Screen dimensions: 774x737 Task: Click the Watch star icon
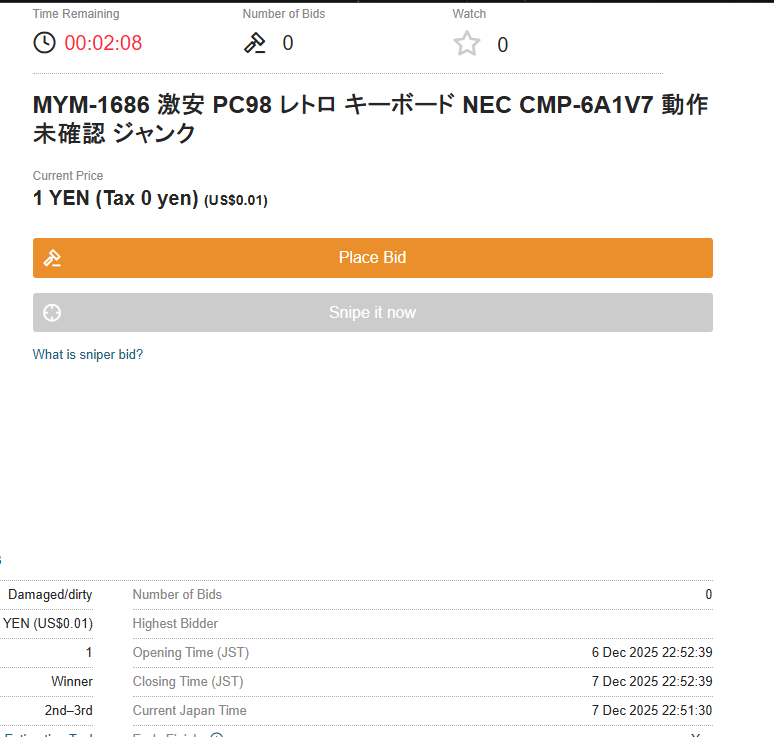[466, 43]
